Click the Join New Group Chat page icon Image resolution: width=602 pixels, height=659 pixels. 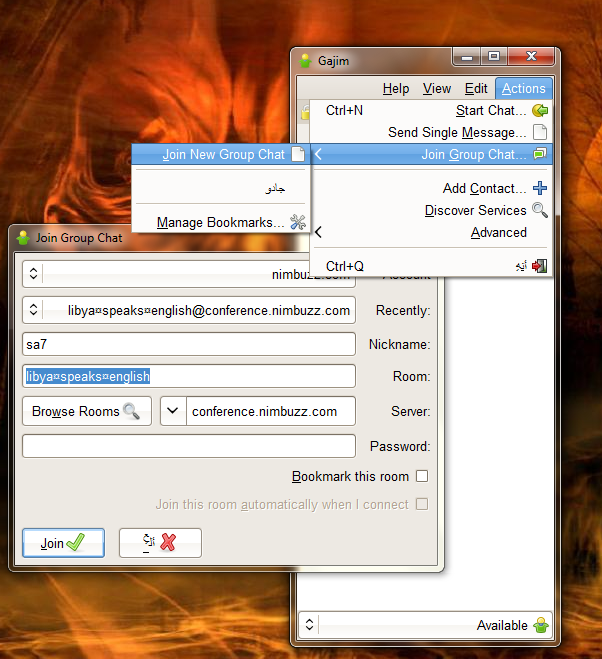point(298,154)
